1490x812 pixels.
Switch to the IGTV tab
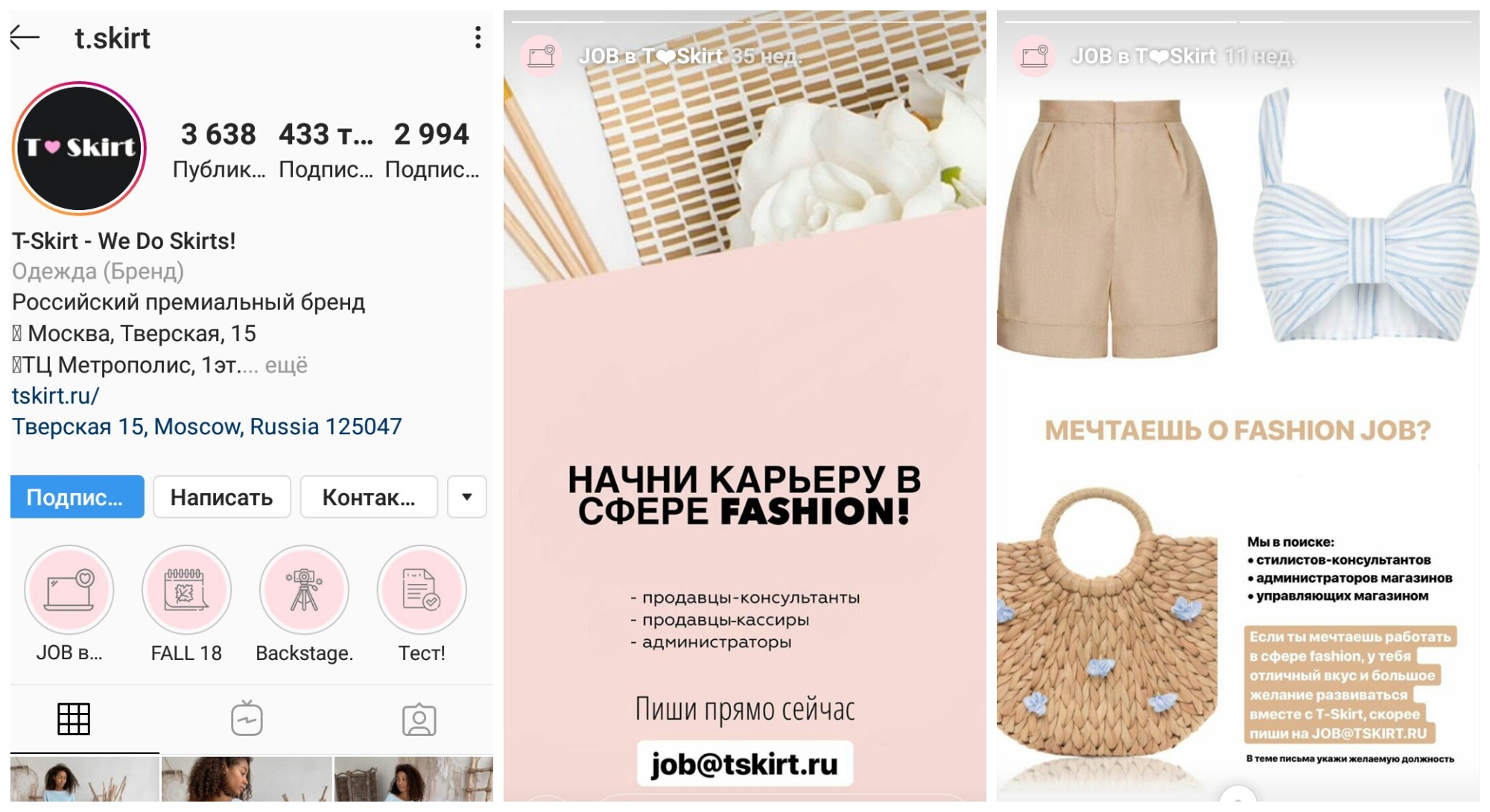click(x=247, y=719)
